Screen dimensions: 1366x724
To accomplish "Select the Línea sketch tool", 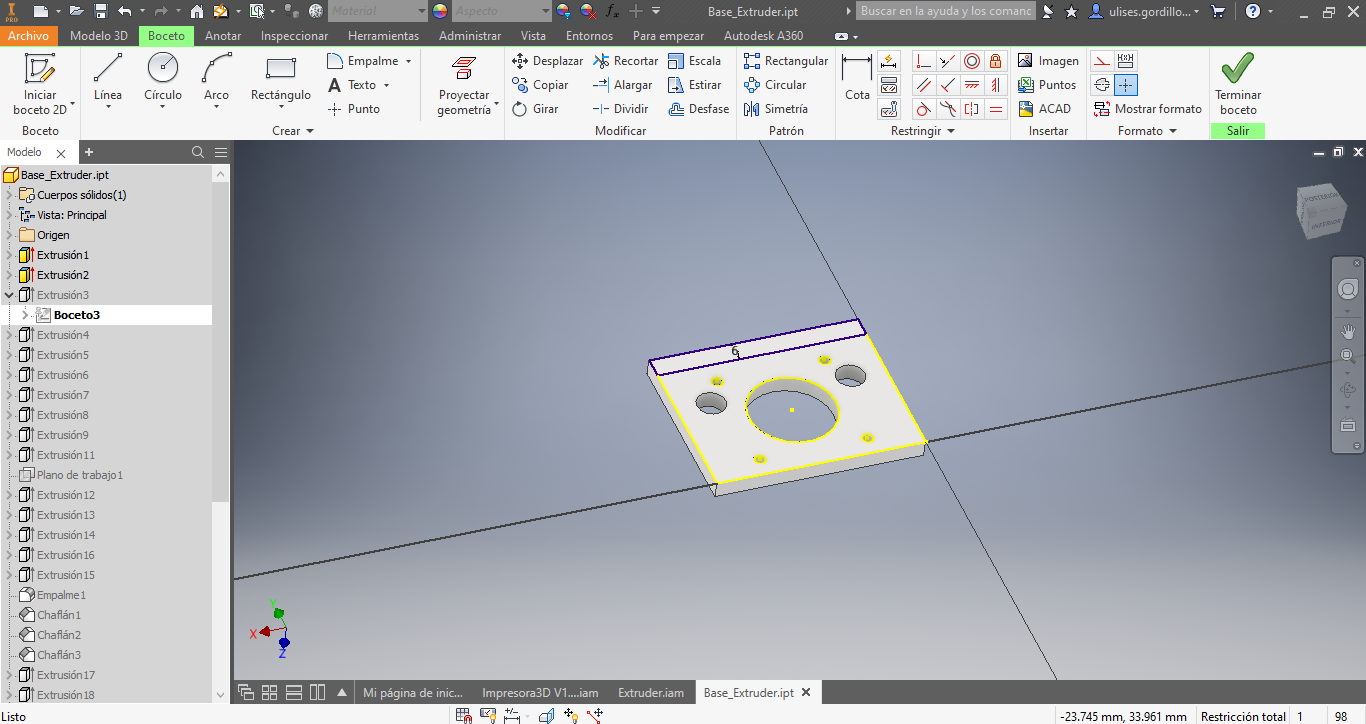I will point(108,80).
